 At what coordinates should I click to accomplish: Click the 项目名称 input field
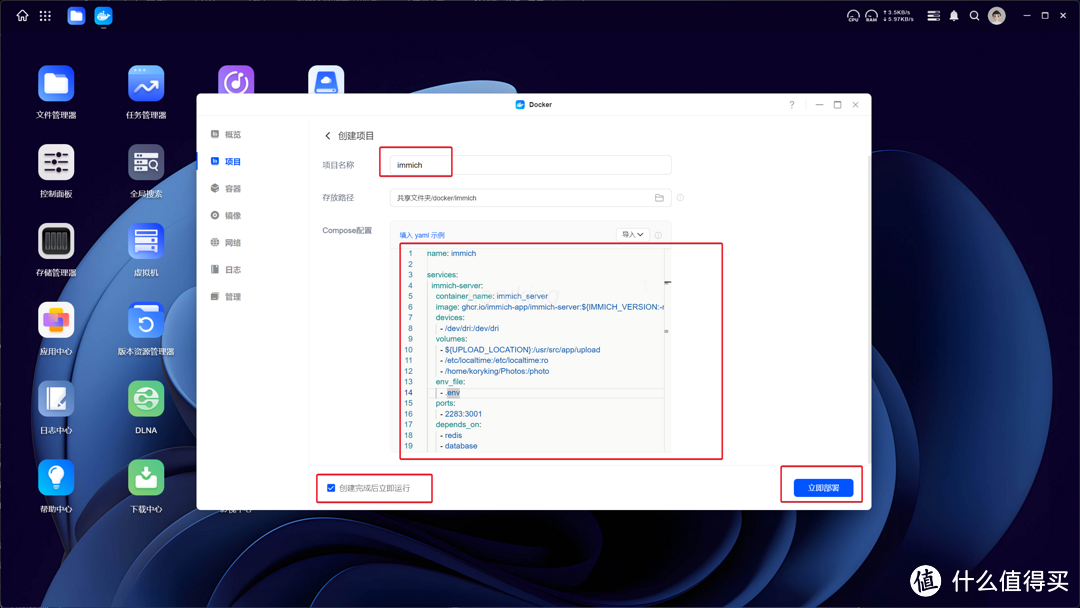[x=530, y=165]
